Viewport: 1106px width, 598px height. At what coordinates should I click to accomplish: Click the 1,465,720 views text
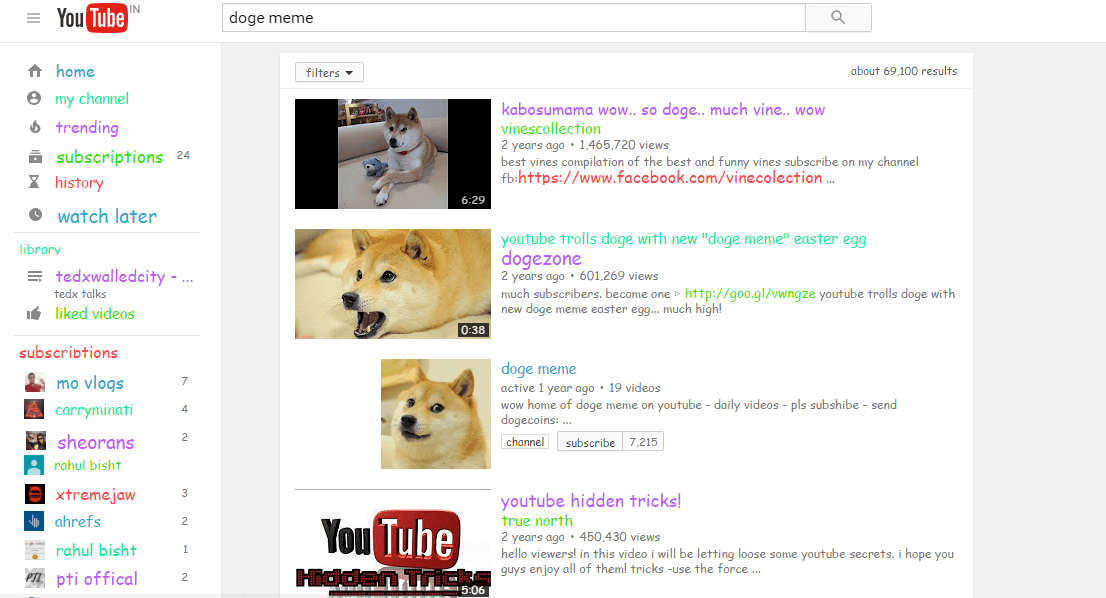pos(624,145)
